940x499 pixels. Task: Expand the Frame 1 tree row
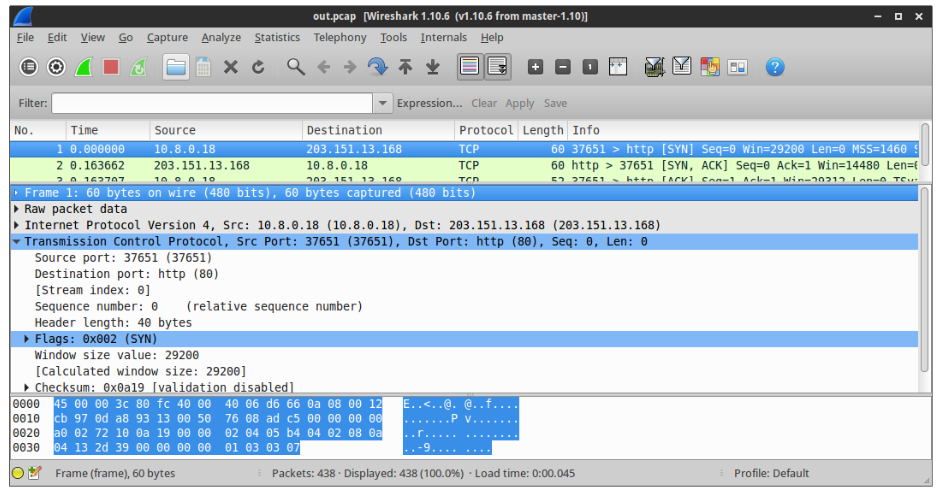click(x=16, y=193)
